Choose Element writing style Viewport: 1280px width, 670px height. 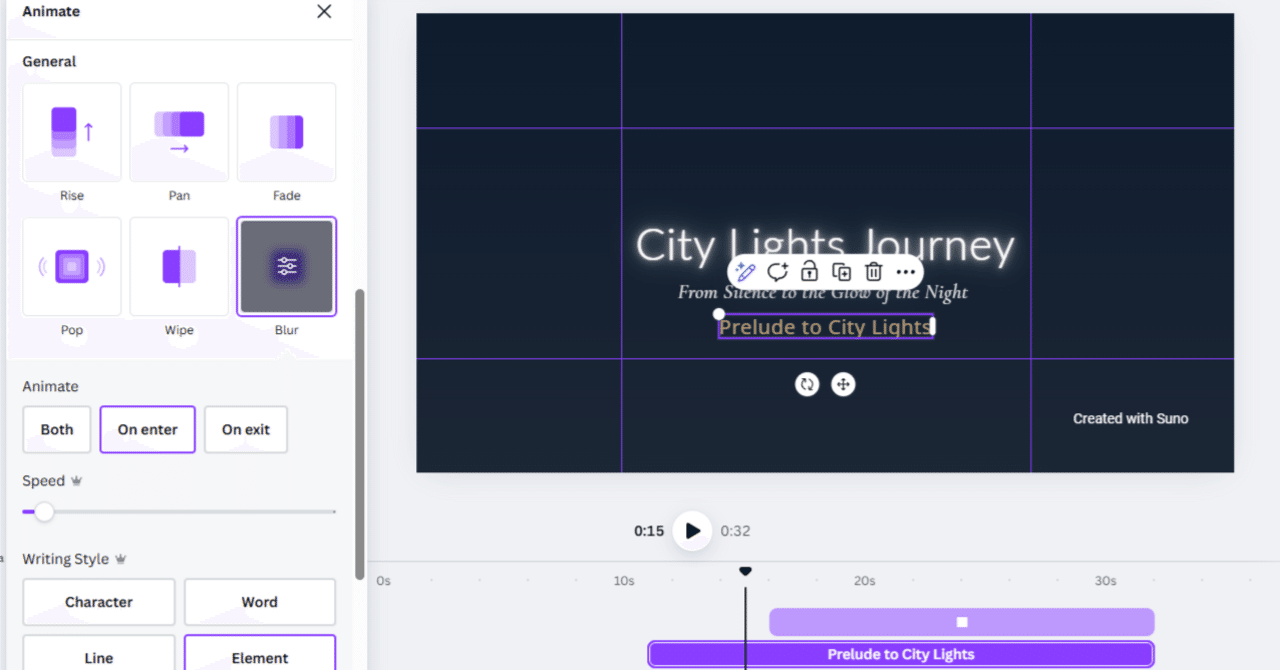click(x=260, y=653)
